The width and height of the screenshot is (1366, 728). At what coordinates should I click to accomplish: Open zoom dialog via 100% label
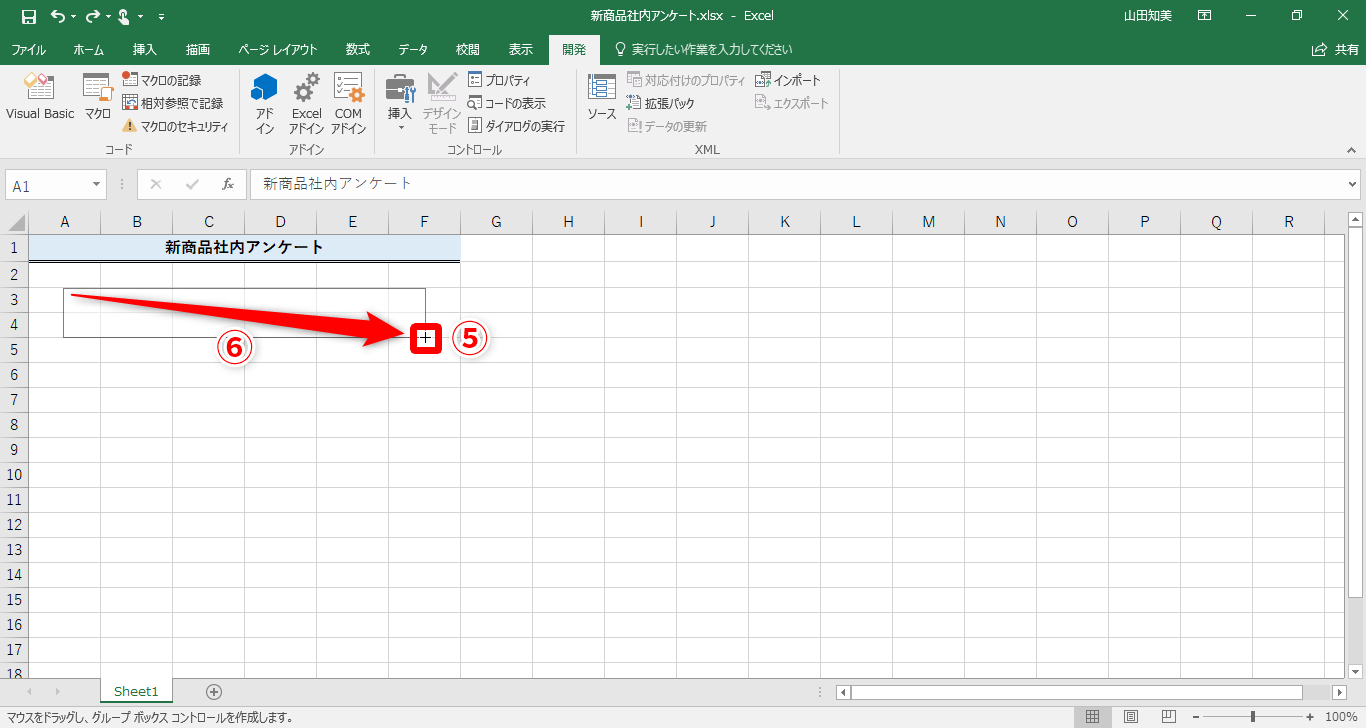1341,716
